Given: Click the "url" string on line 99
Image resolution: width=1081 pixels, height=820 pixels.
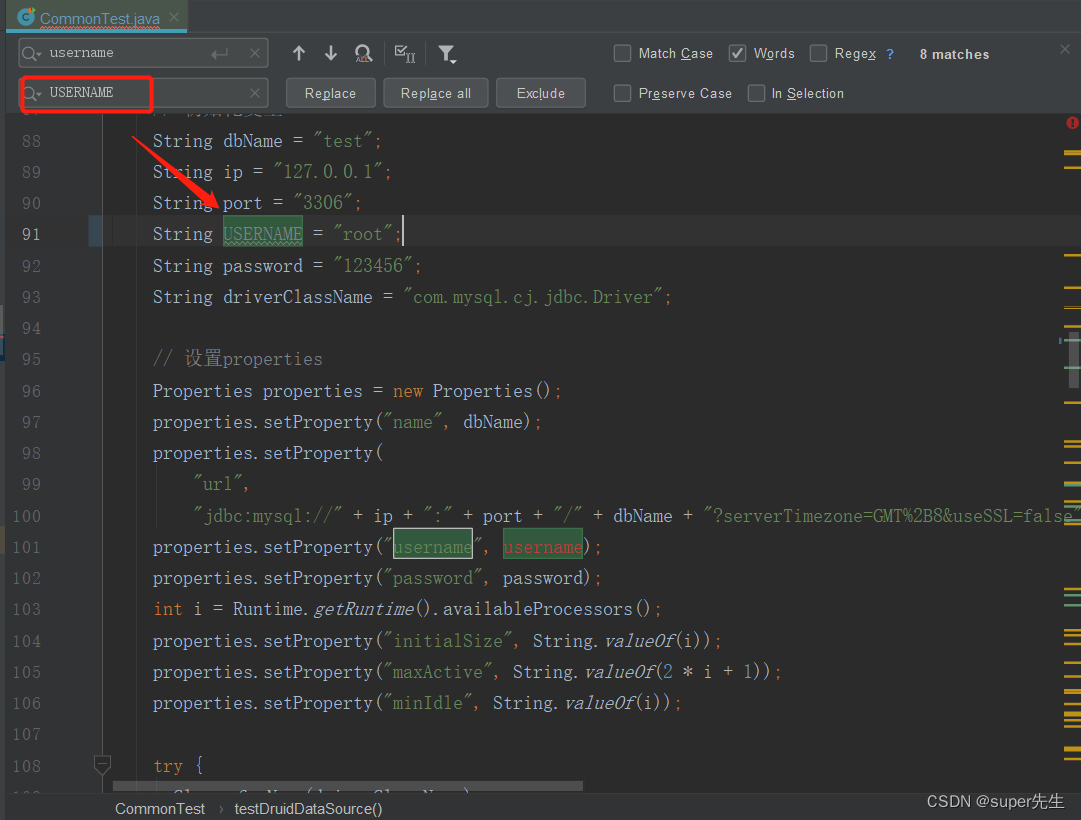Looking at the screenshot, I should tap(218, 485).
